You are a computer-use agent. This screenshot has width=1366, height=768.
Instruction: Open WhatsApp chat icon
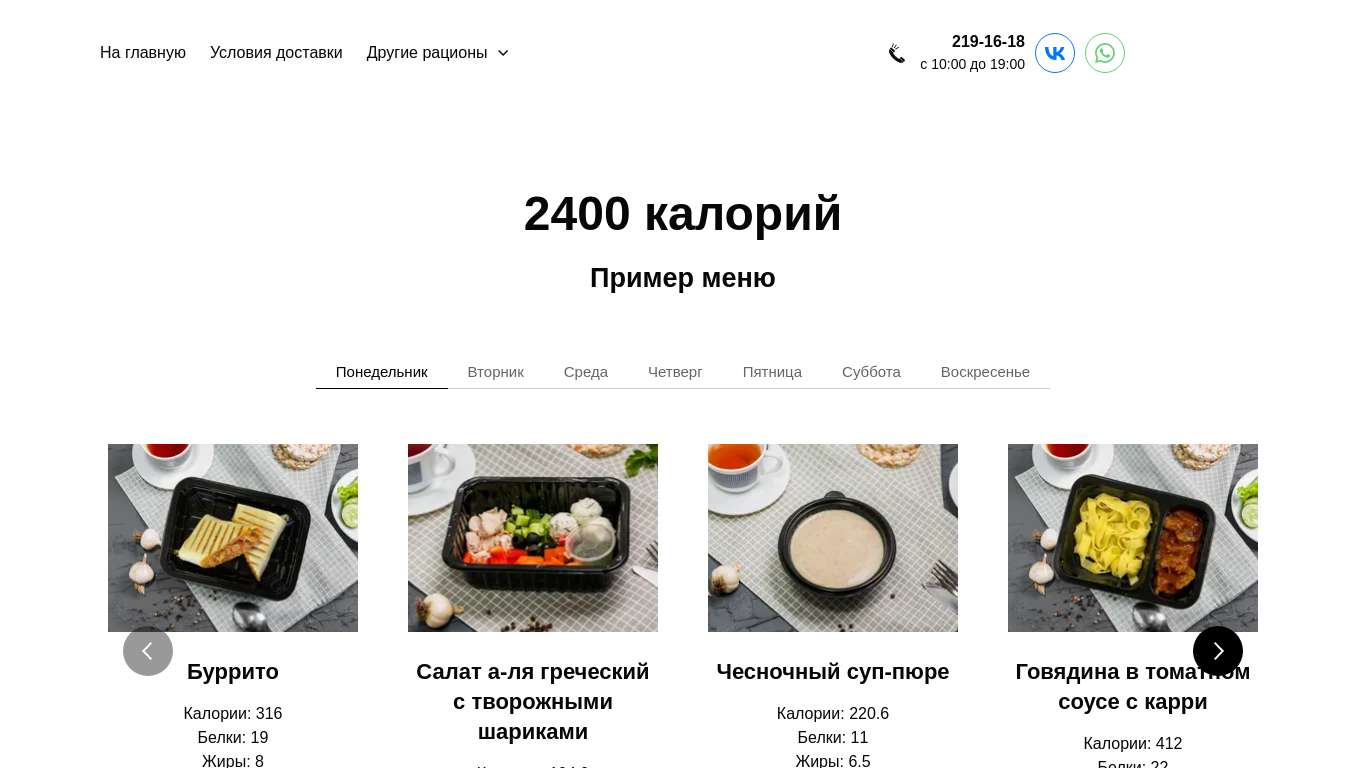[x=1105, y=53]
